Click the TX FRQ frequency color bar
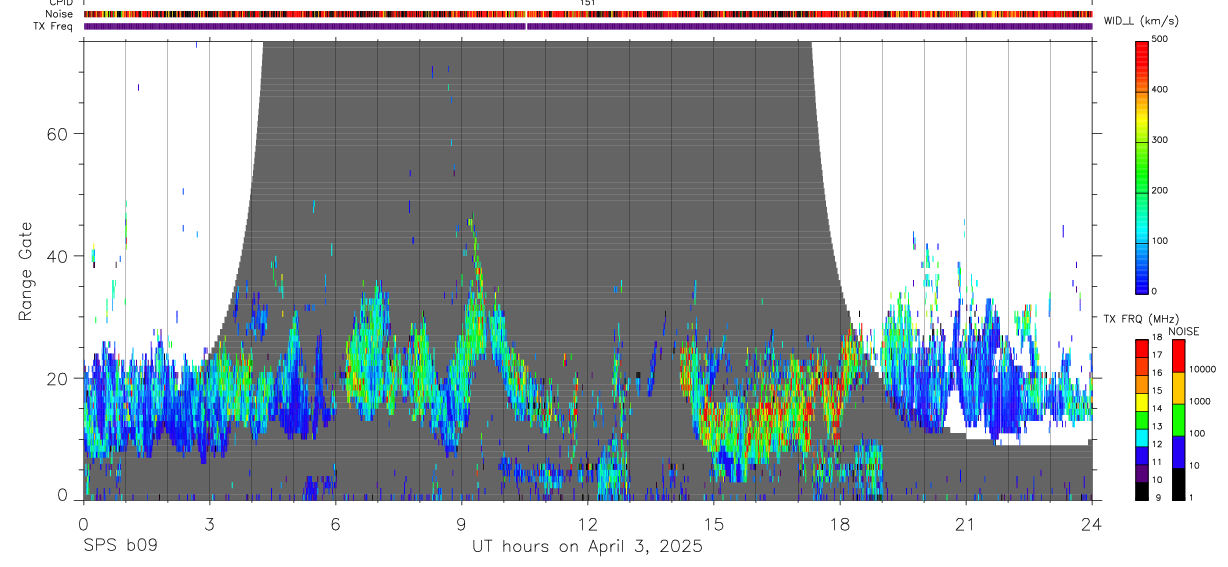 coord(1142,419)
